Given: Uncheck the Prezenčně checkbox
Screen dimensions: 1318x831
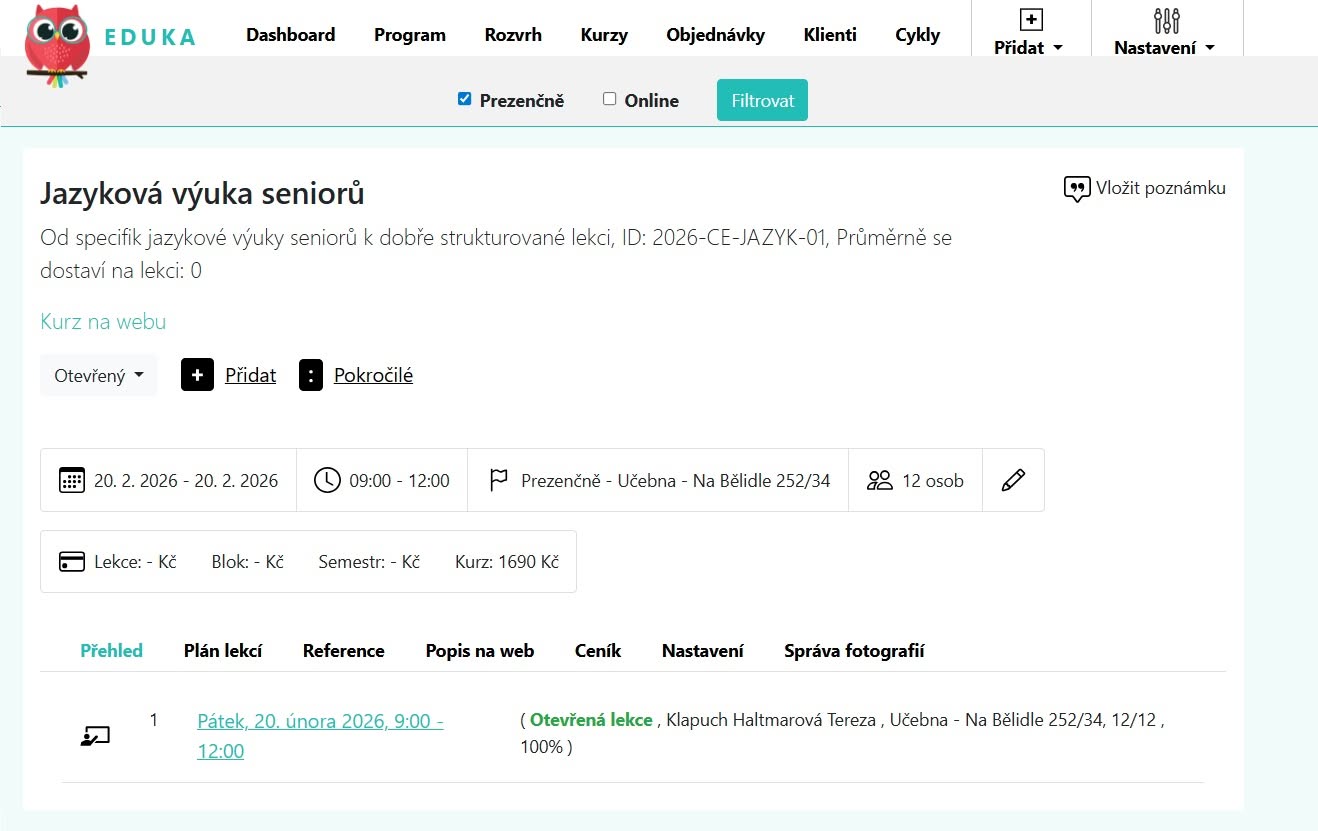Looking at the screenshot, I should point(464,99).
